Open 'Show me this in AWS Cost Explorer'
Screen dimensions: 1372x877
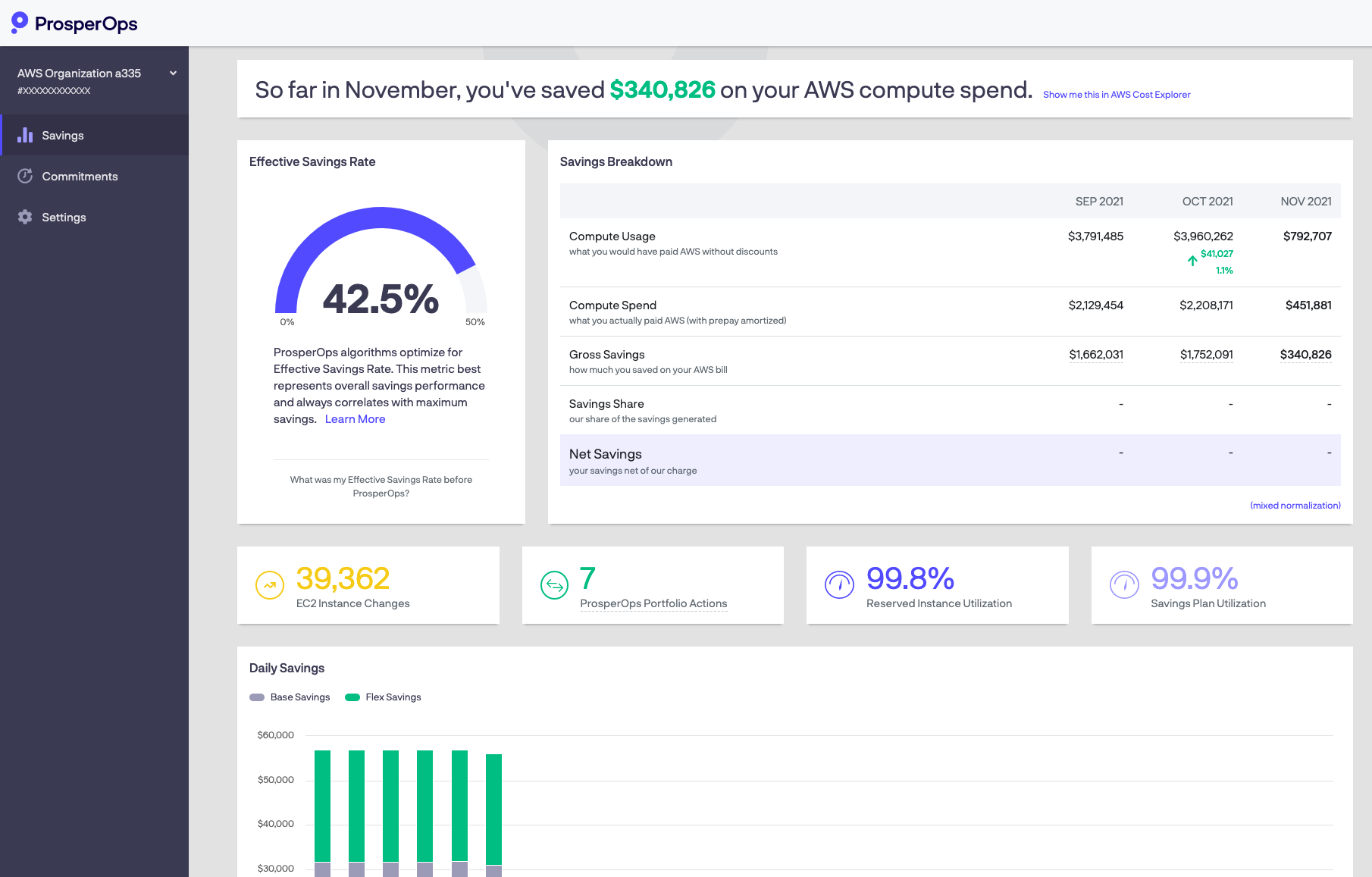pos(1116,94)
